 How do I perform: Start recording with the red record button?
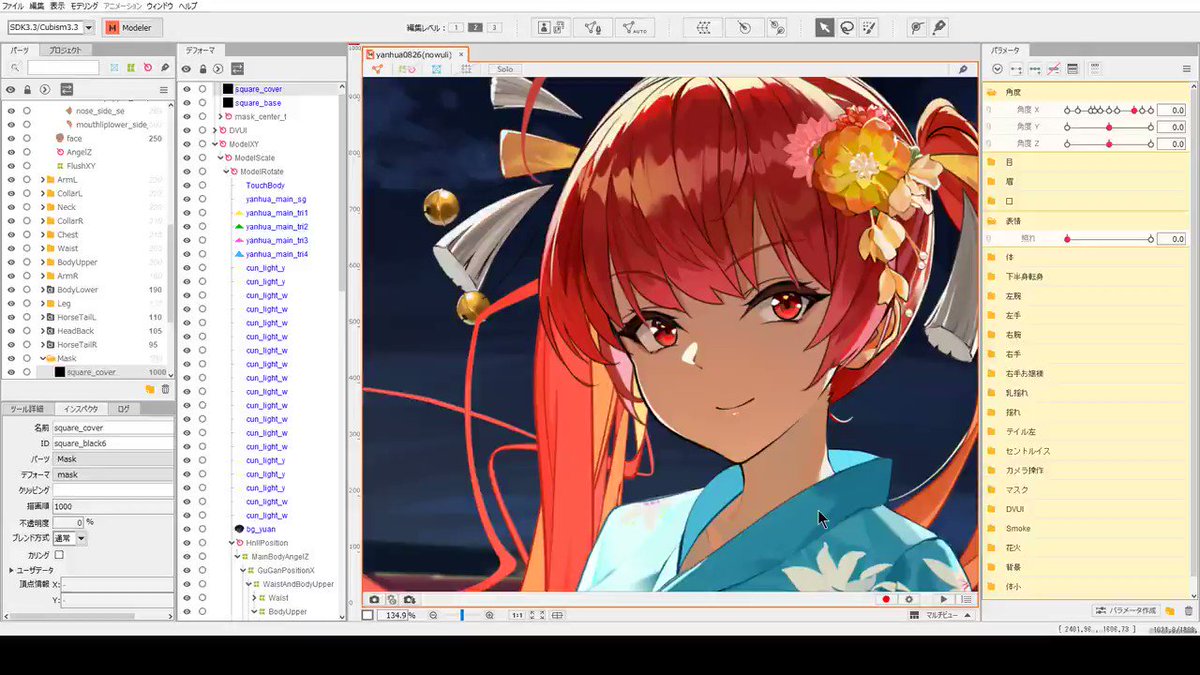pos(886,599)
